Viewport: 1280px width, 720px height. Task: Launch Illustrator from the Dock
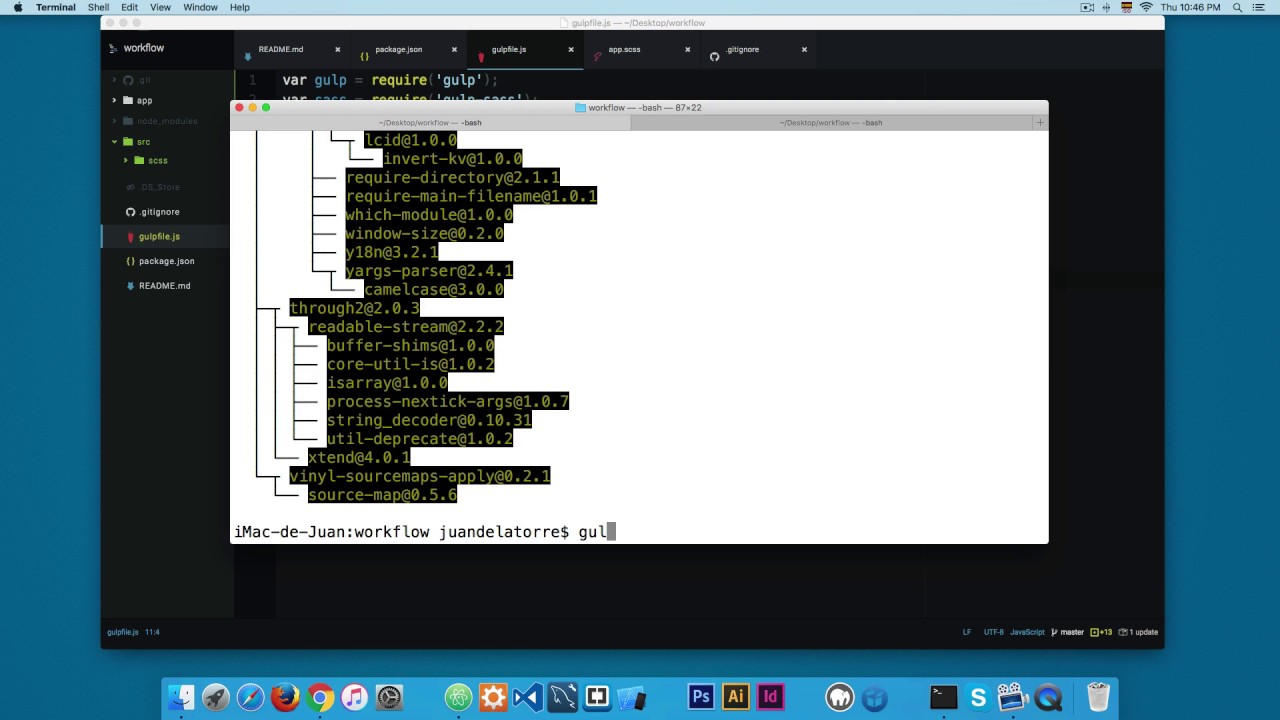point(736,697)
